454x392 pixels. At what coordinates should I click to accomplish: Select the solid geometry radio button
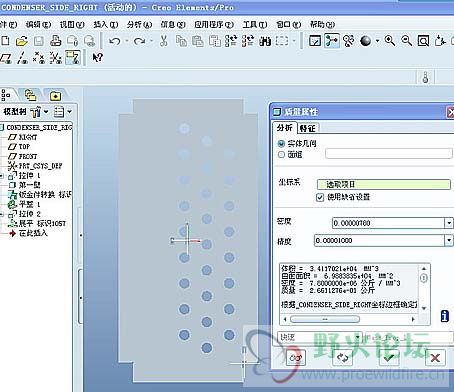pyautogui.click(x=281, y=144)
